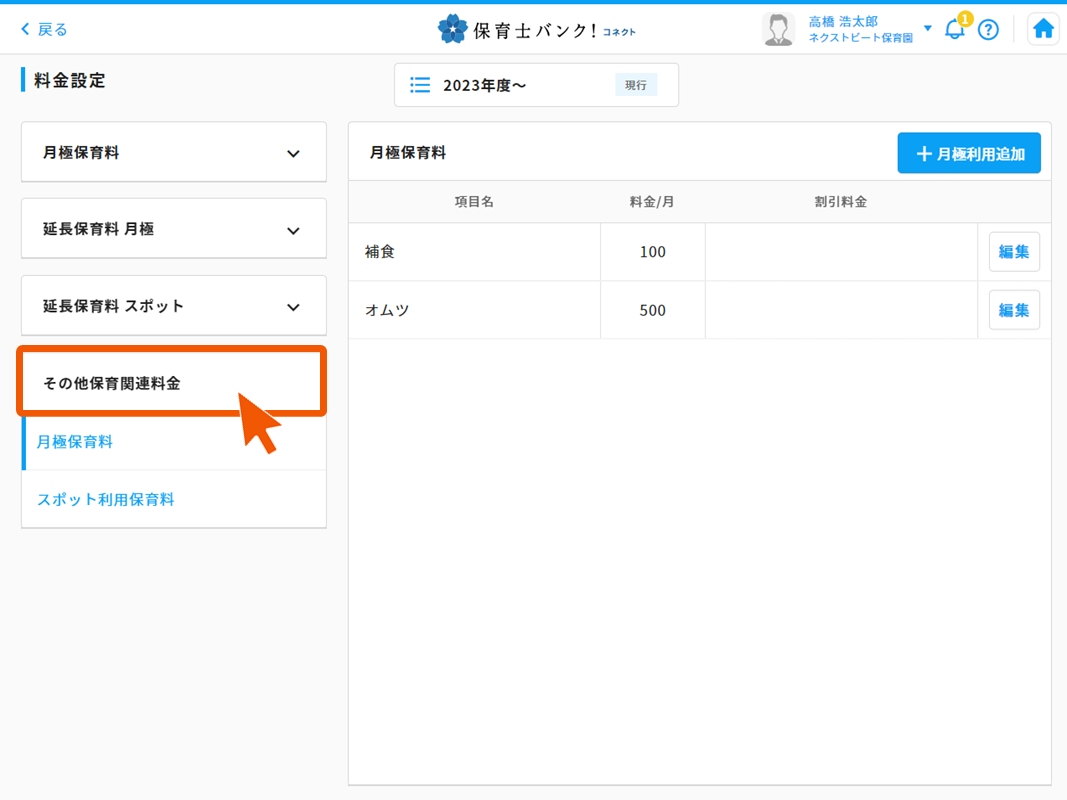
Task: Open the help question mark icon
Action: point(988,29)
